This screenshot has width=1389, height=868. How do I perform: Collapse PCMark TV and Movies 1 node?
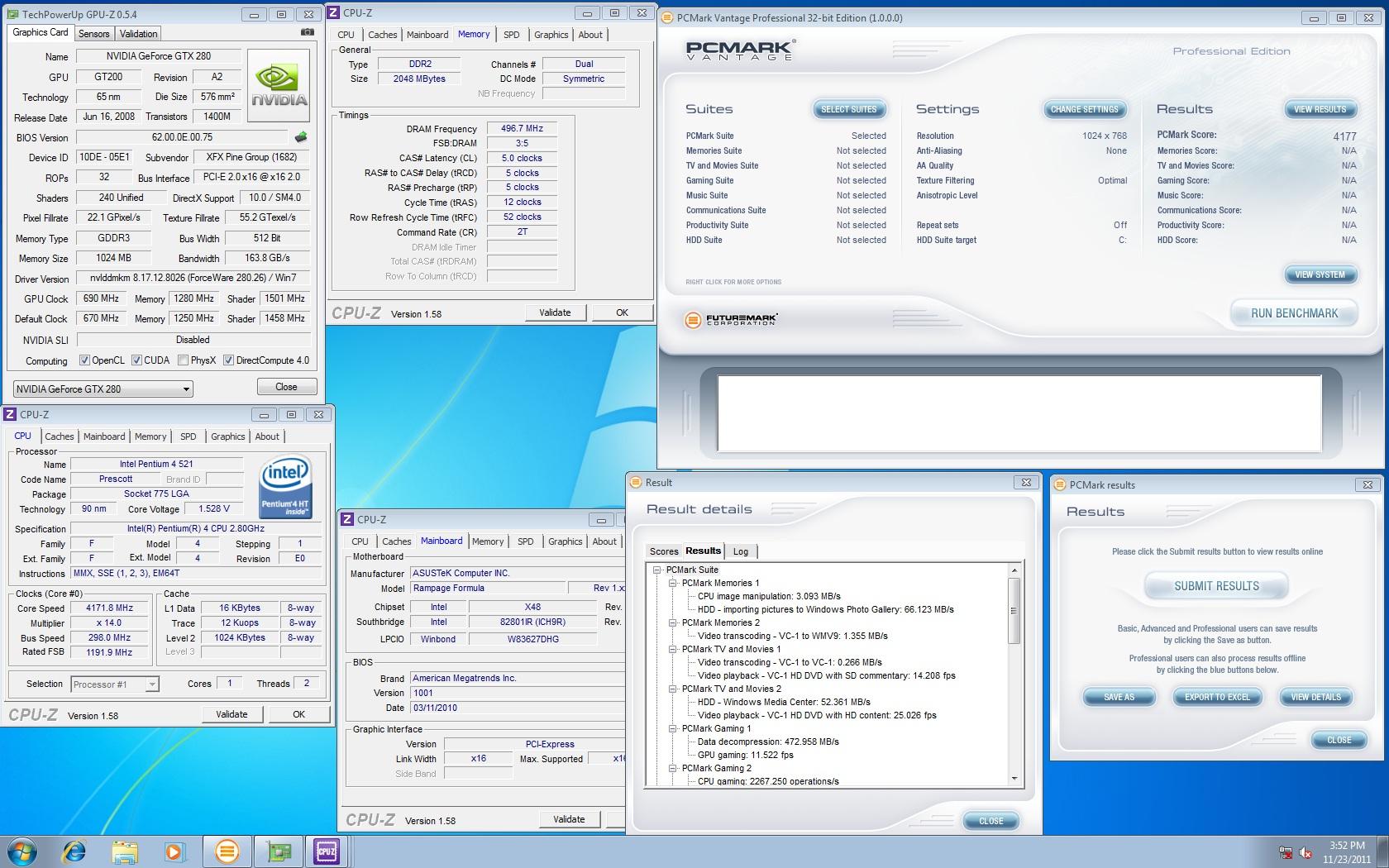(673, 649)
